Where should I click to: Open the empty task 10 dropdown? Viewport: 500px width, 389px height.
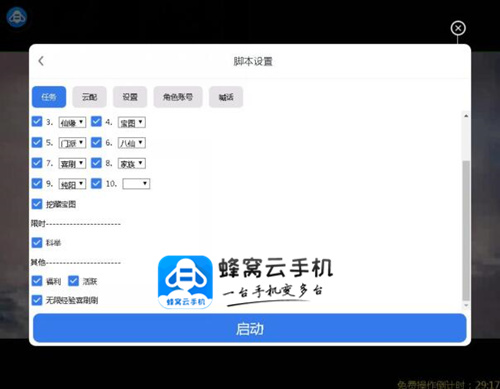pyautogui.click(x=136, y=184)
